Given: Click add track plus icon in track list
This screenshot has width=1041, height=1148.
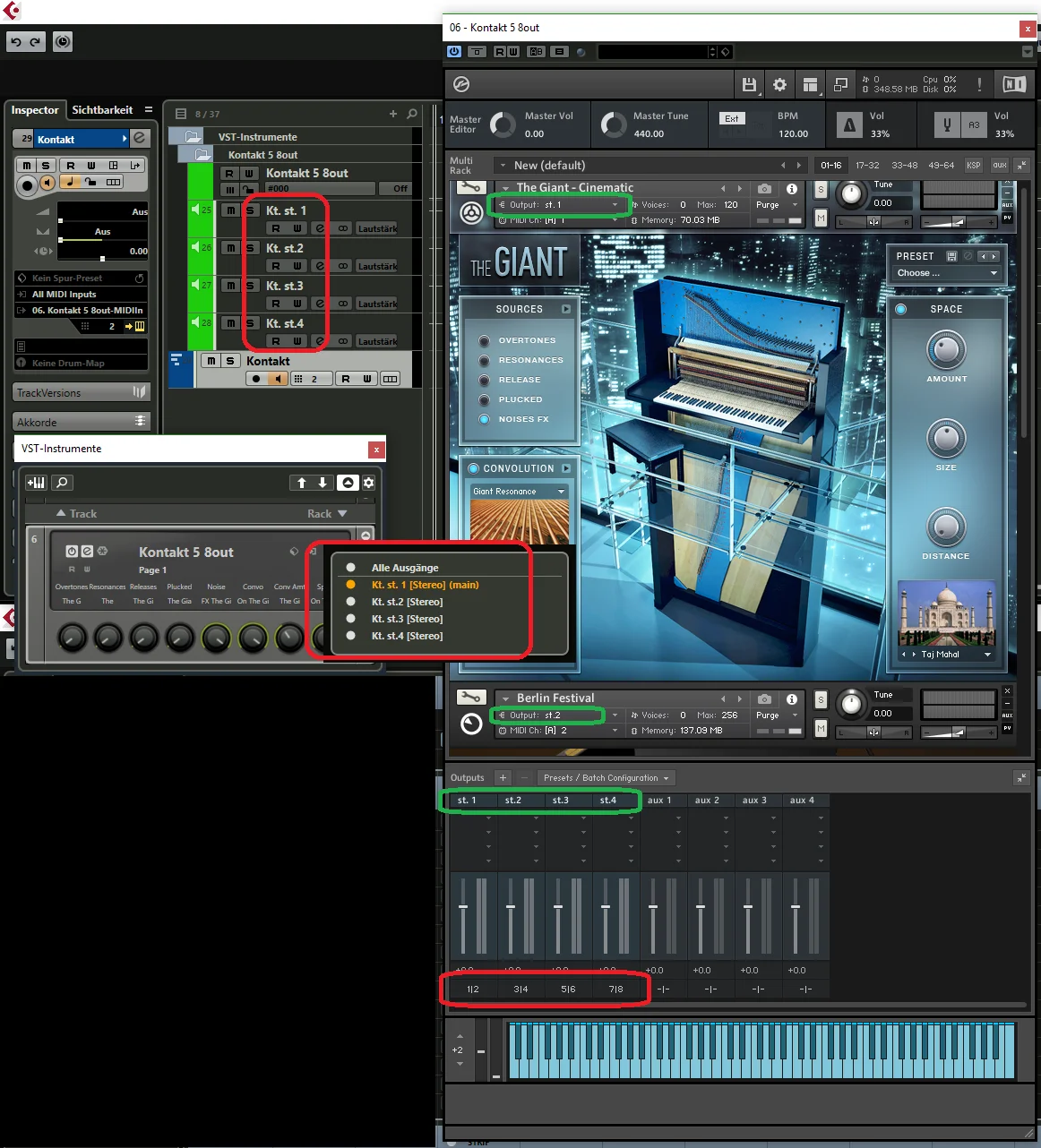Looking at the screenshot, I should 393,114.
